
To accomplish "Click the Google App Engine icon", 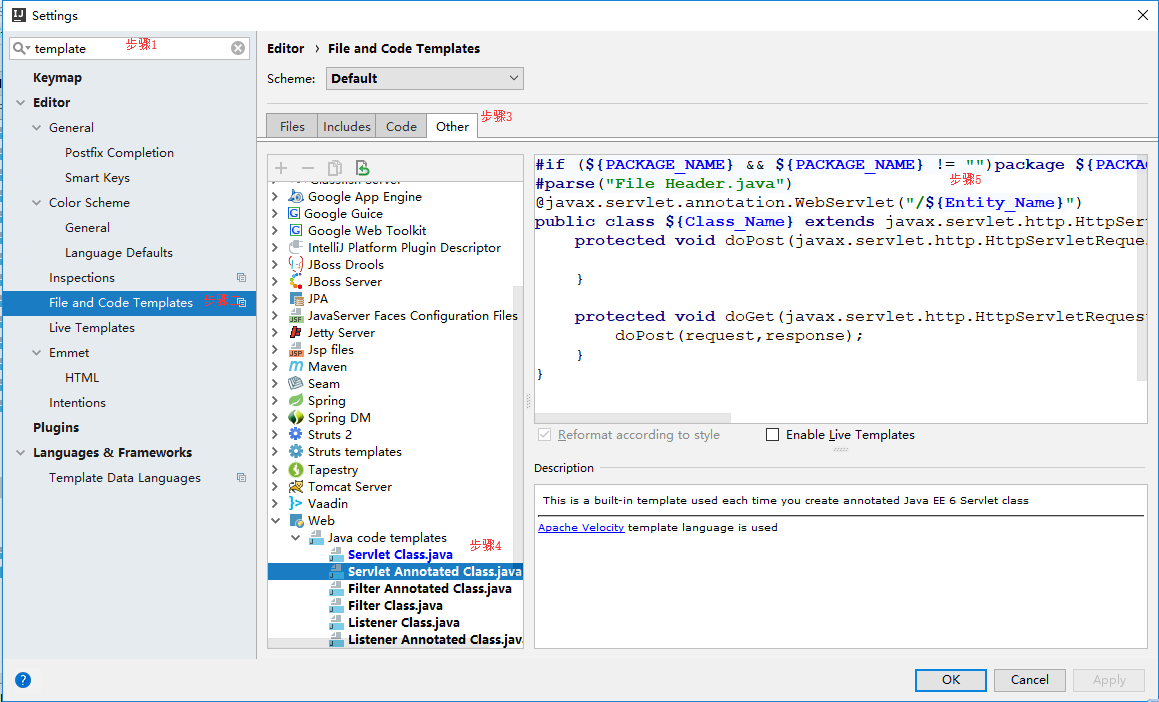I will (296, 197).
